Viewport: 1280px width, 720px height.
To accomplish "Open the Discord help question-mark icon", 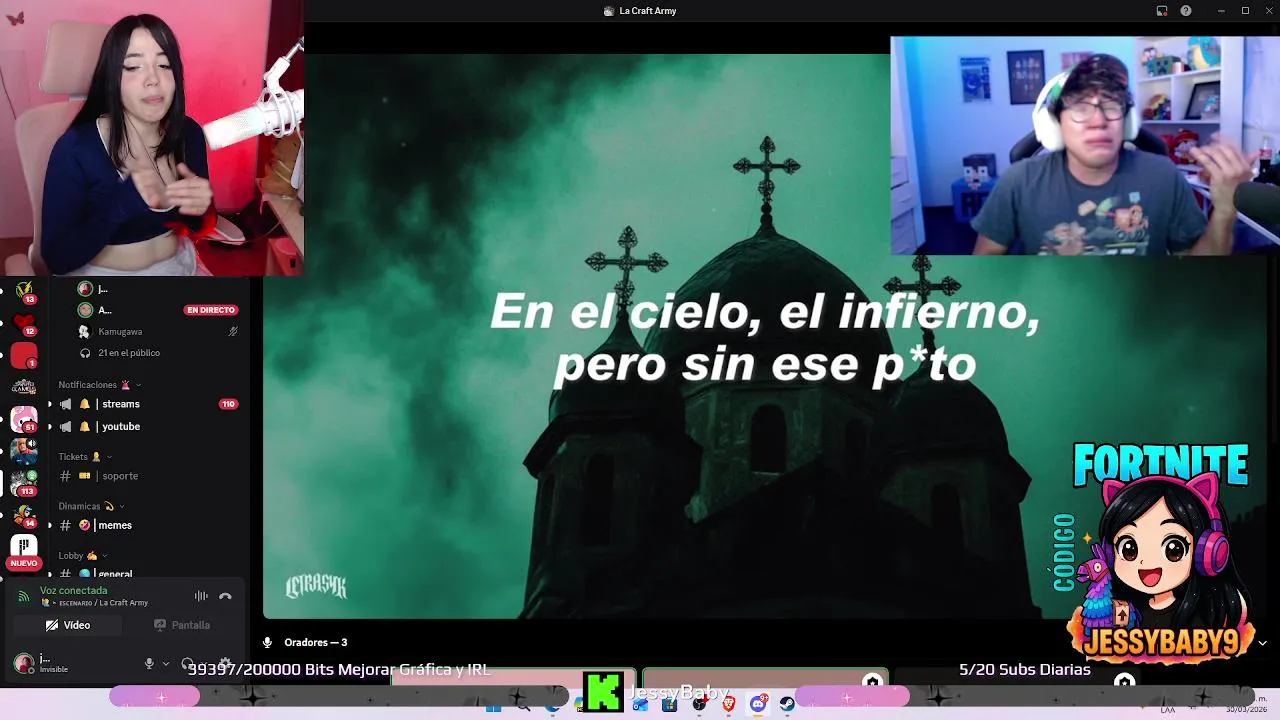I will click(1186, 11).
